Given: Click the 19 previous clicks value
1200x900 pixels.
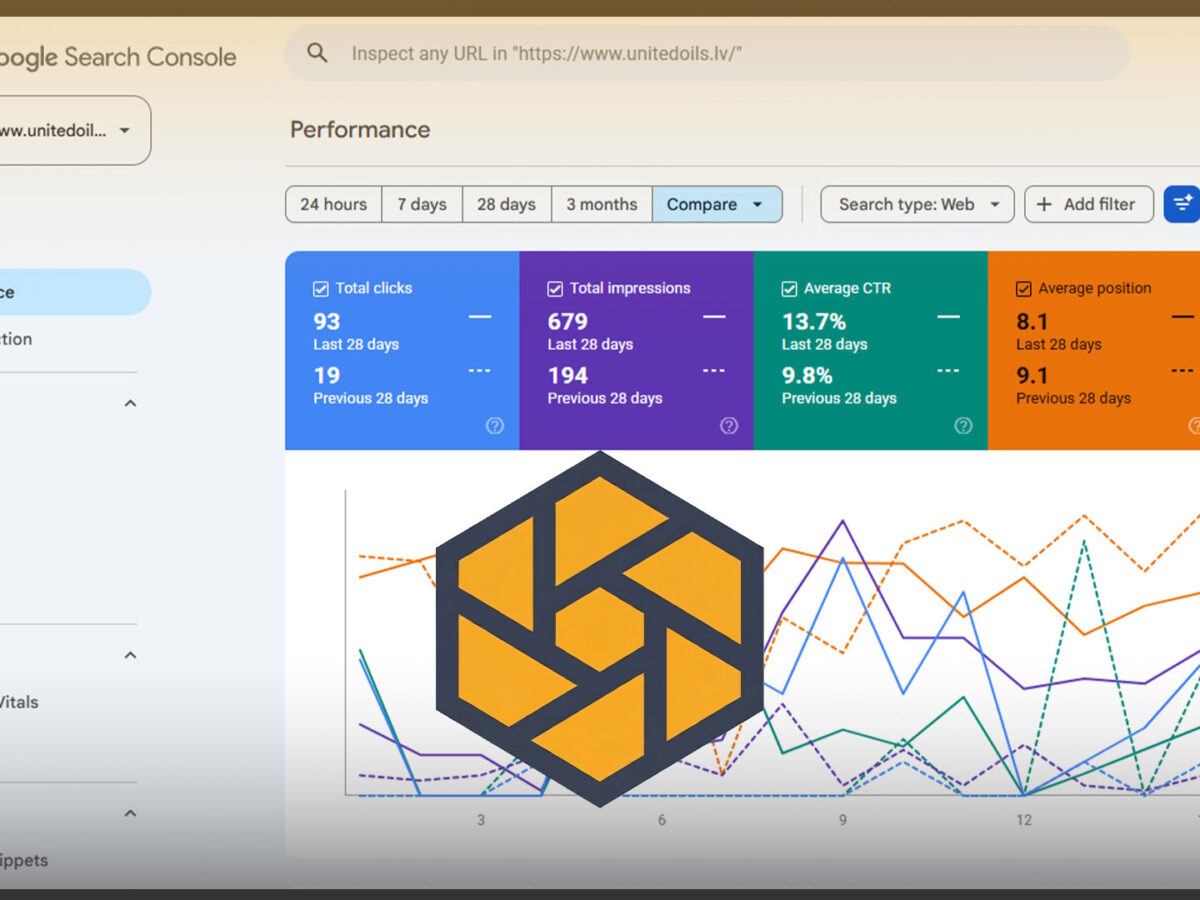Looking at the screenshot, I should coord(327,375).
